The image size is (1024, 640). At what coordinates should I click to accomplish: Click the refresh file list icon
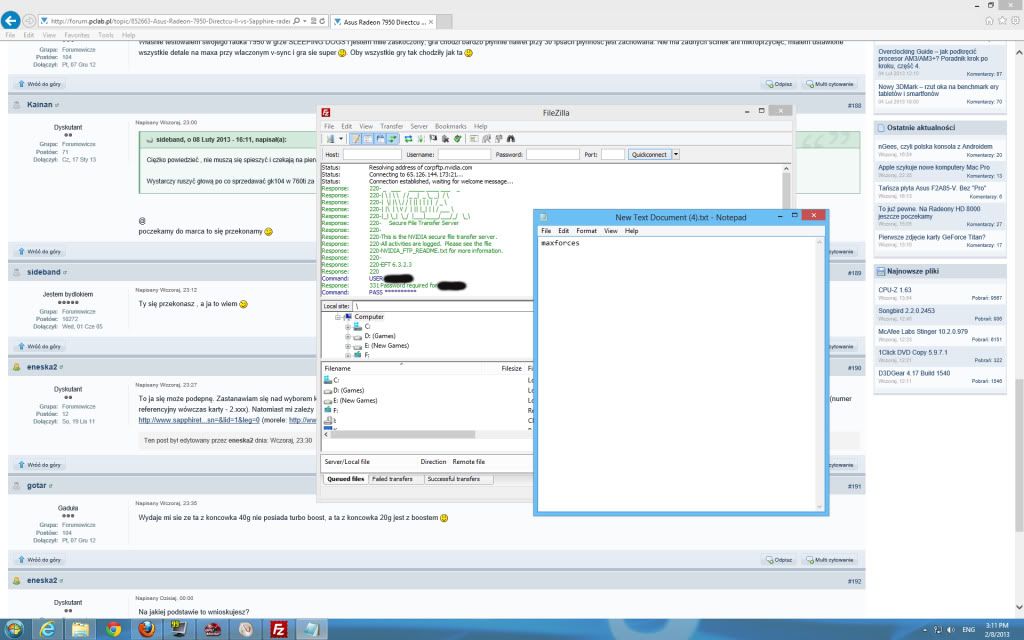pos(408,139)
